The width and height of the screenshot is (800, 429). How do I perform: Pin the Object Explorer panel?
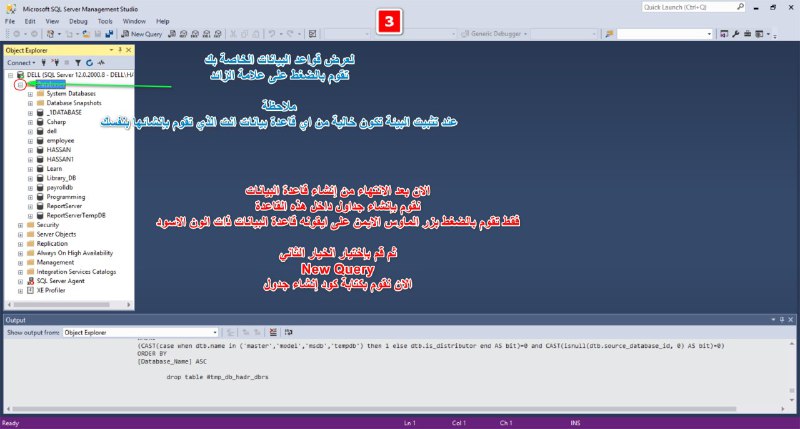(120, 50)
